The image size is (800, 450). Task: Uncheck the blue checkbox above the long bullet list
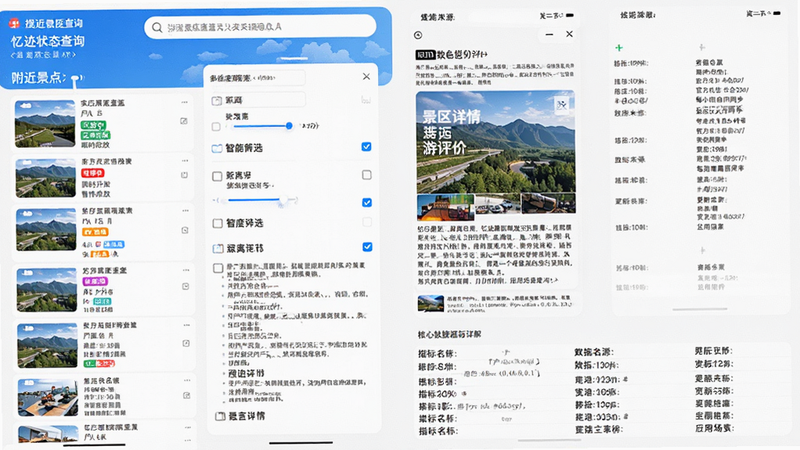click(367, 247)
